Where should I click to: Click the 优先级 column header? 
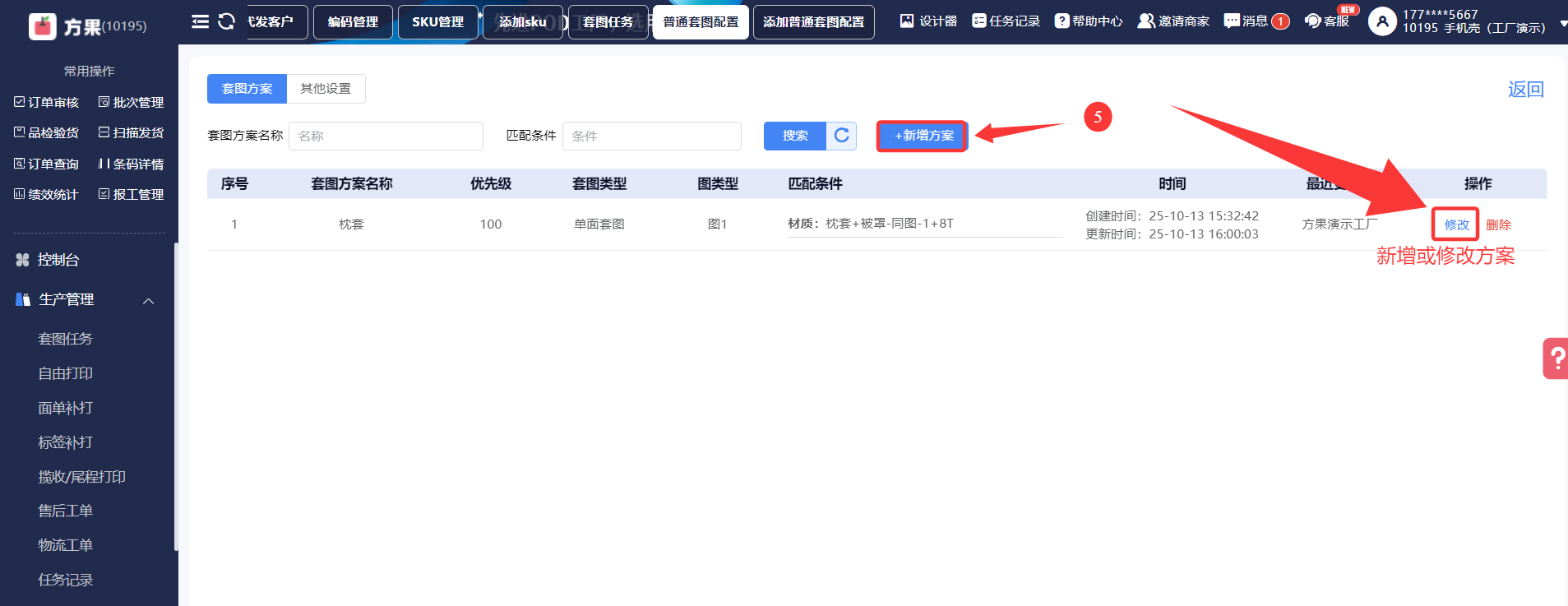tap(491, 183)
